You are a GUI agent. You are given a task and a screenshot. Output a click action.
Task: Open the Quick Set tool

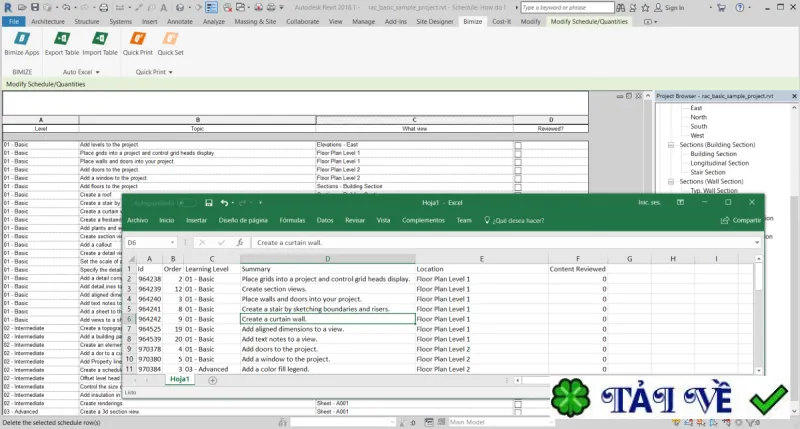[x=170, y=43]
